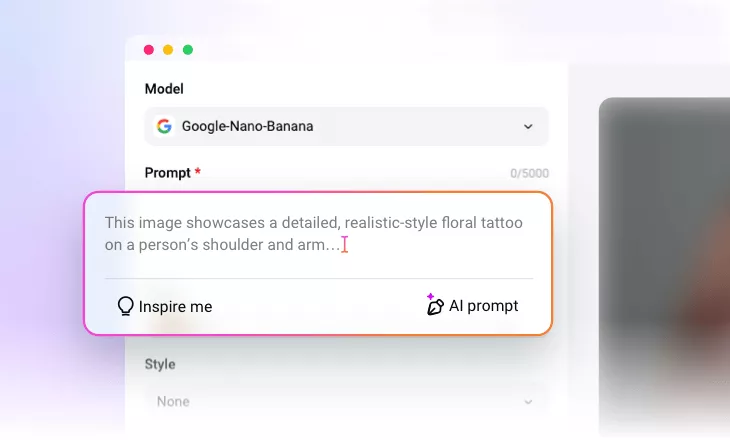The width and height of the screenshot is (730, 440).
Task: Click the Model section label
Action: click(x=164, y=89)
